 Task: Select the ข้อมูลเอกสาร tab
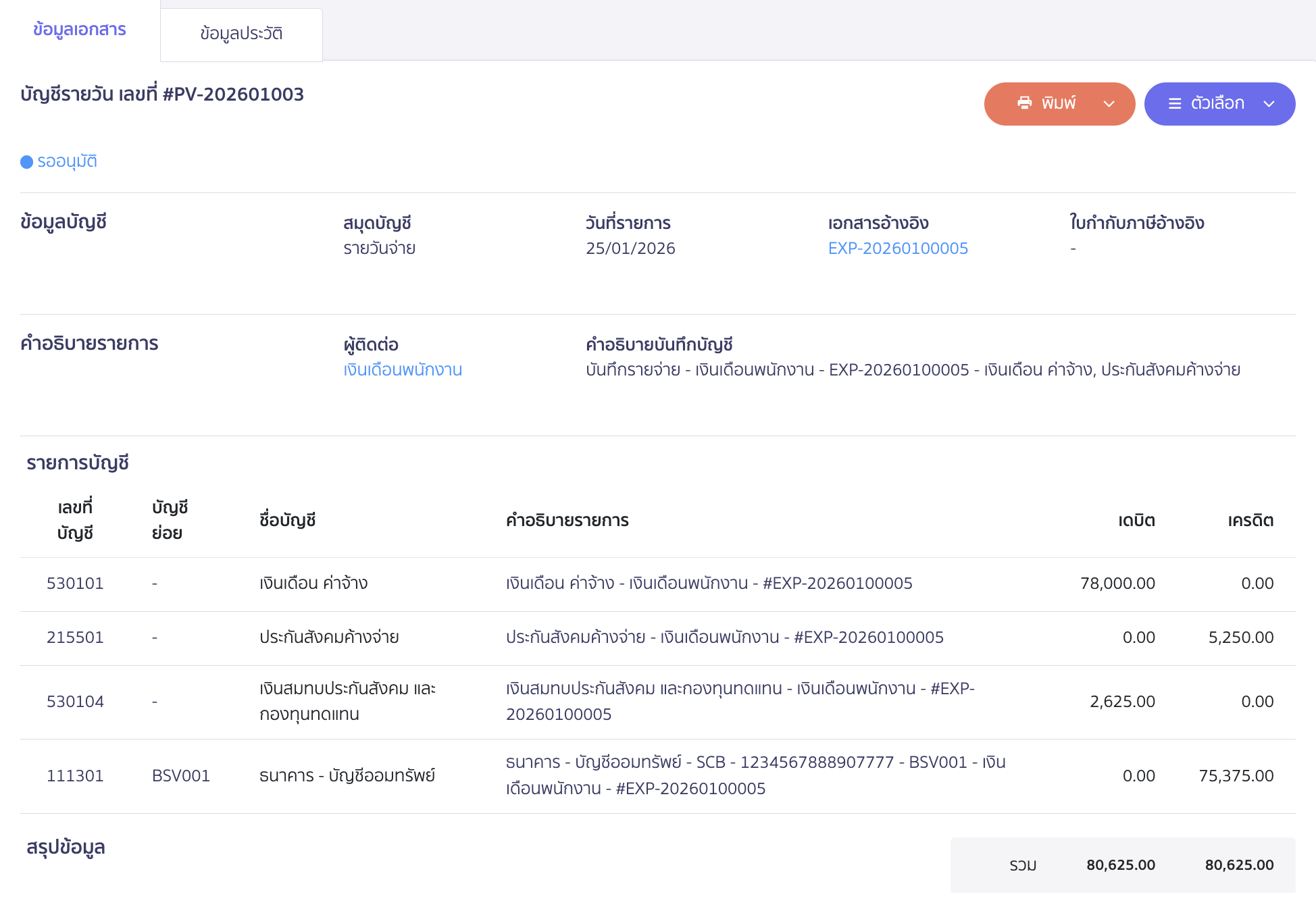pyautogui.click(x=78, y=30)
